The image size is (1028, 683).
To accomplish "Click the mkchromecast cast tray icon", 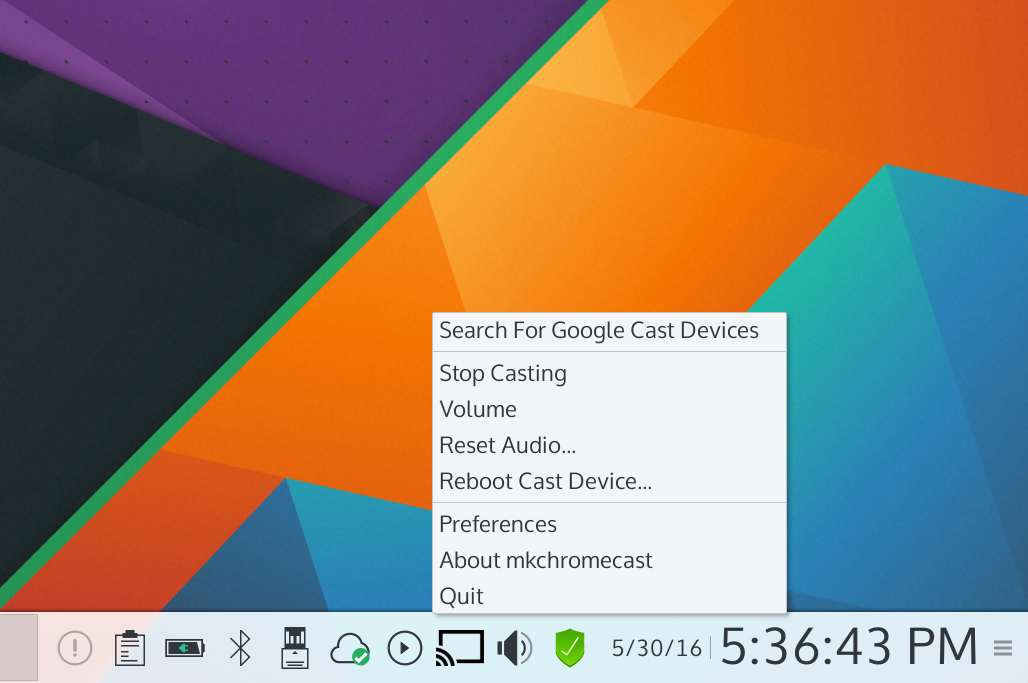I will (x=460, y=648).
